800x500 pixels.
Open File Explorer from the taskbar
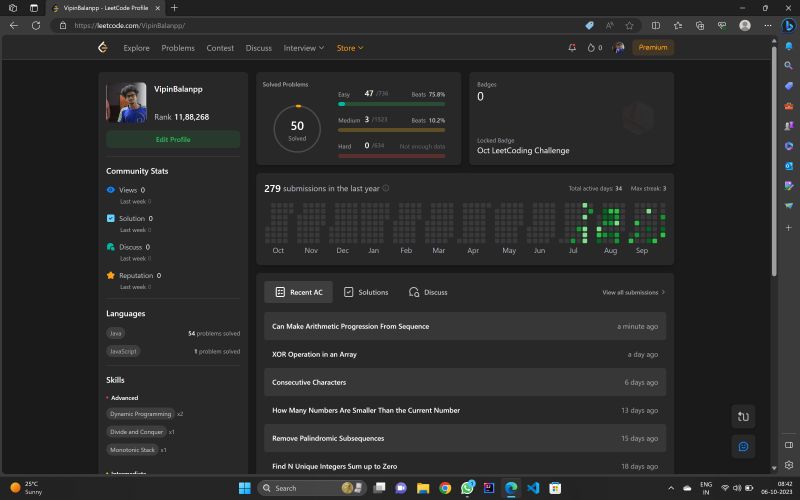pyautogui.click(x=423, y=488)
